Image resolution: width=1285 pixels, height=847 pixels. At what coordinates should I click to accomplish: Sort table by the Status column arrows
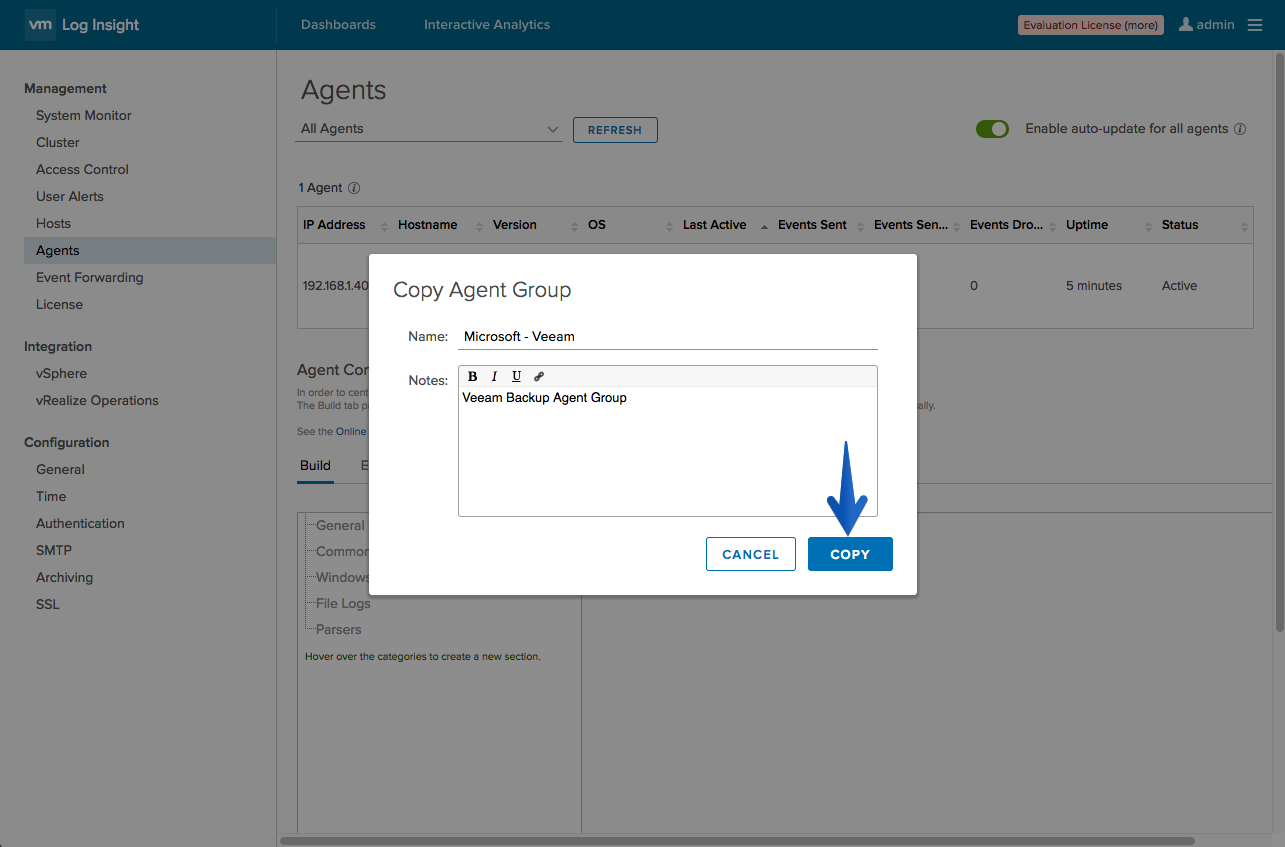pos(1244,226)
